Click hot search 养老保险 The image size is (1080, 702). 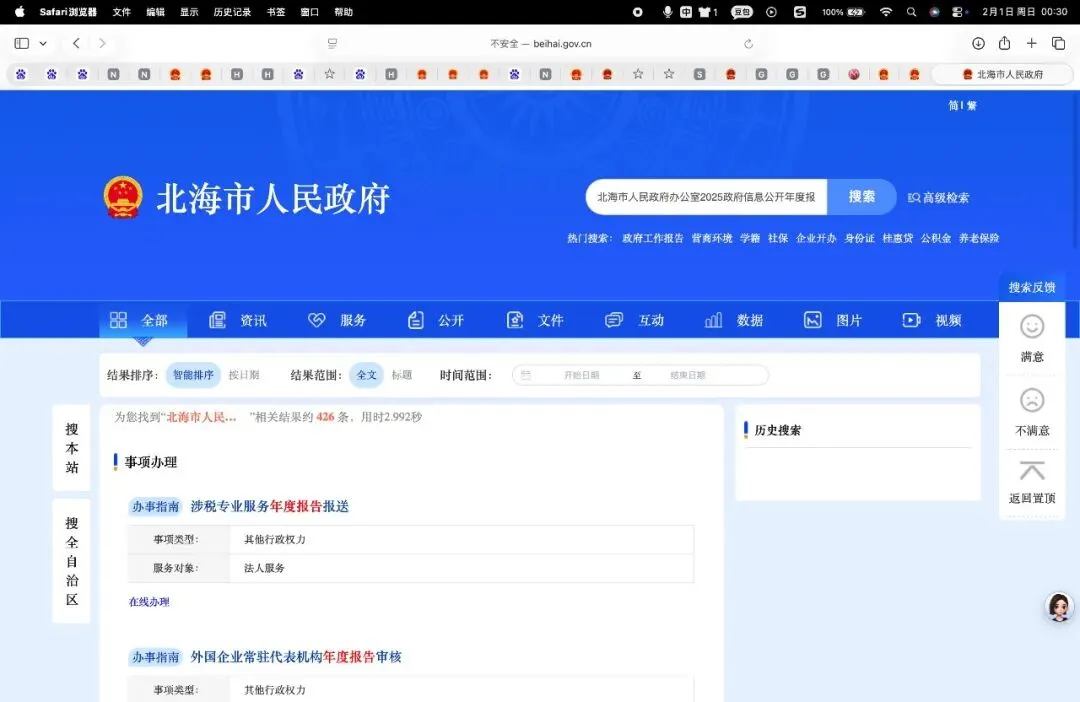(979, 238)
